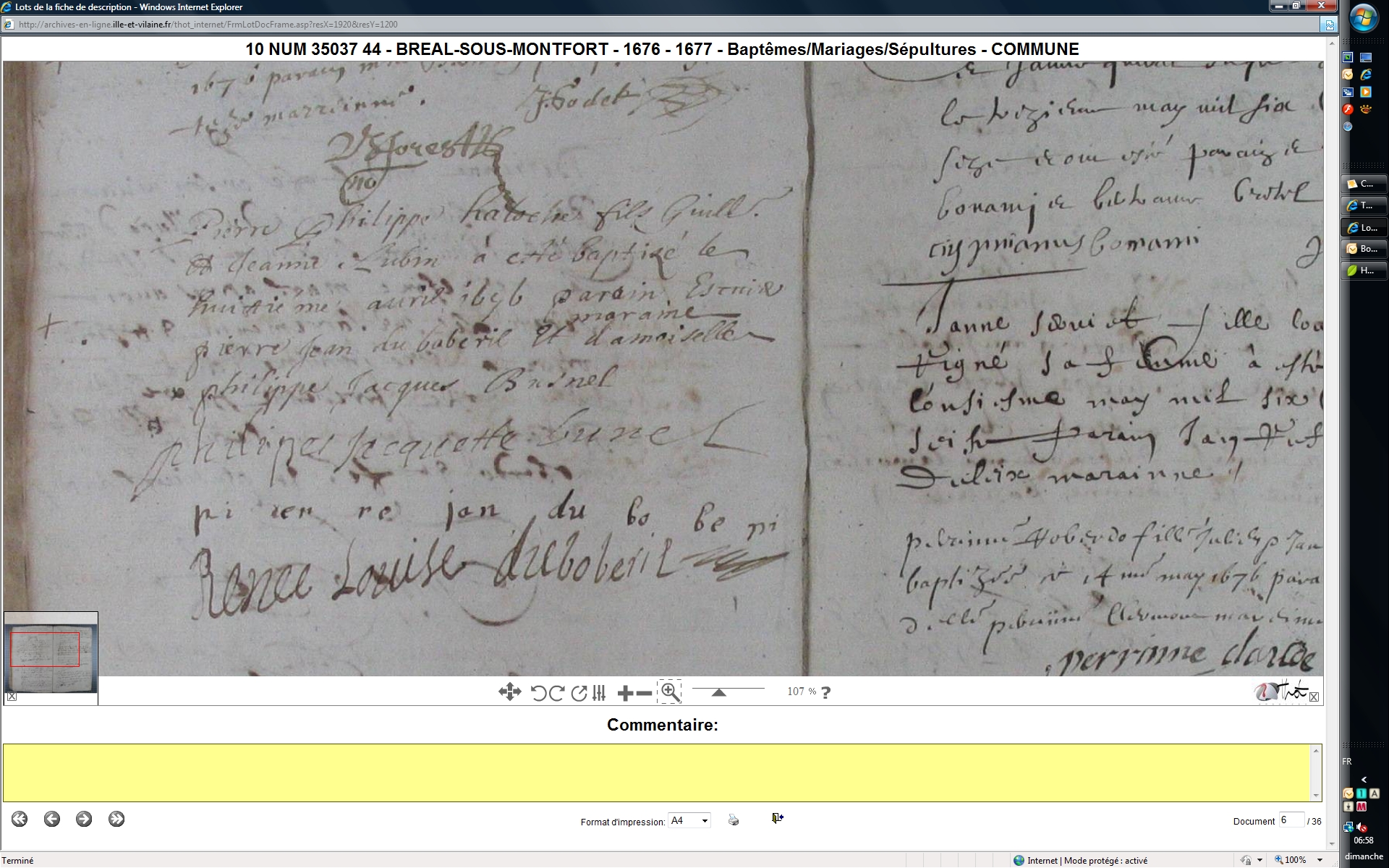Click the reset rotation icon
Screen dimensions: 1389x868
tap(579, 693)
